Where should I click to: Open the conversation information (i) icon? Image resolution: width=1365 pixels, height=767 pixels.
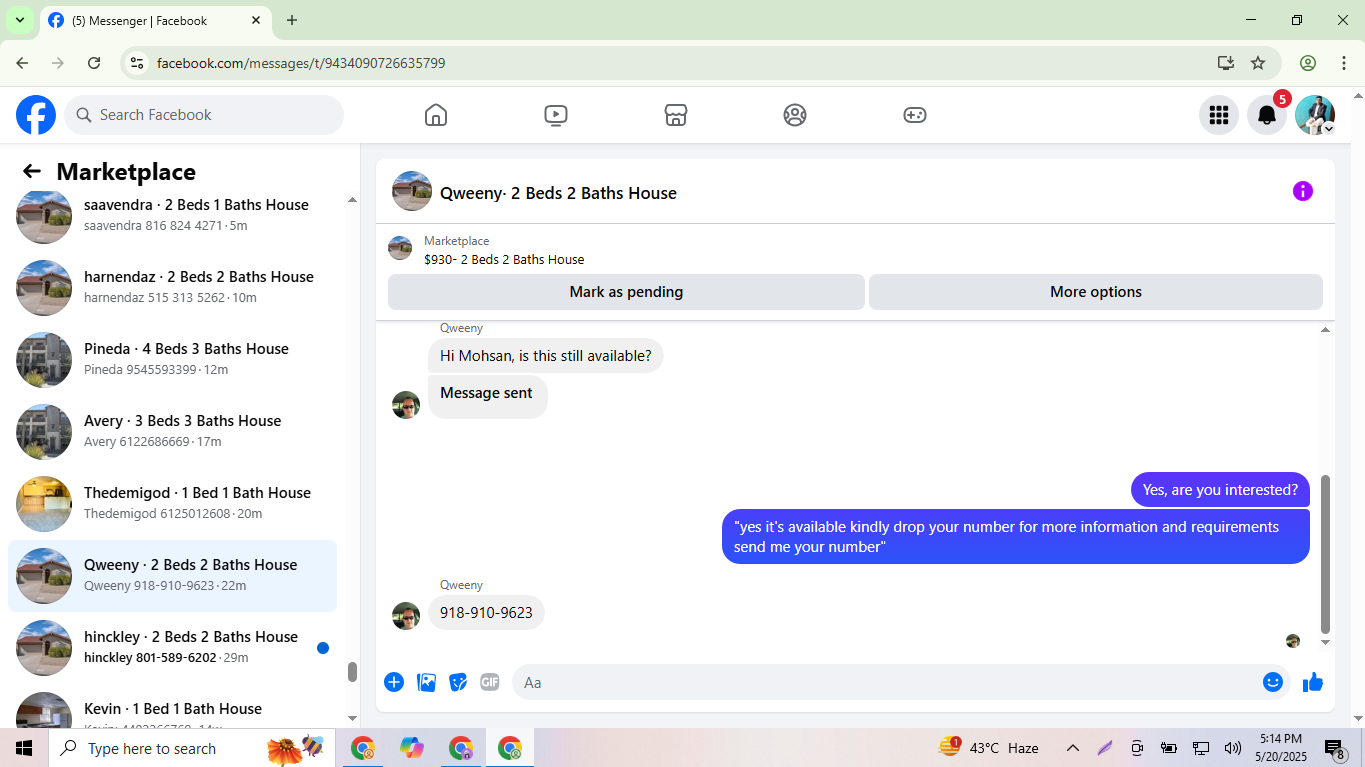pyautogui.click(x=1303, y=191)
